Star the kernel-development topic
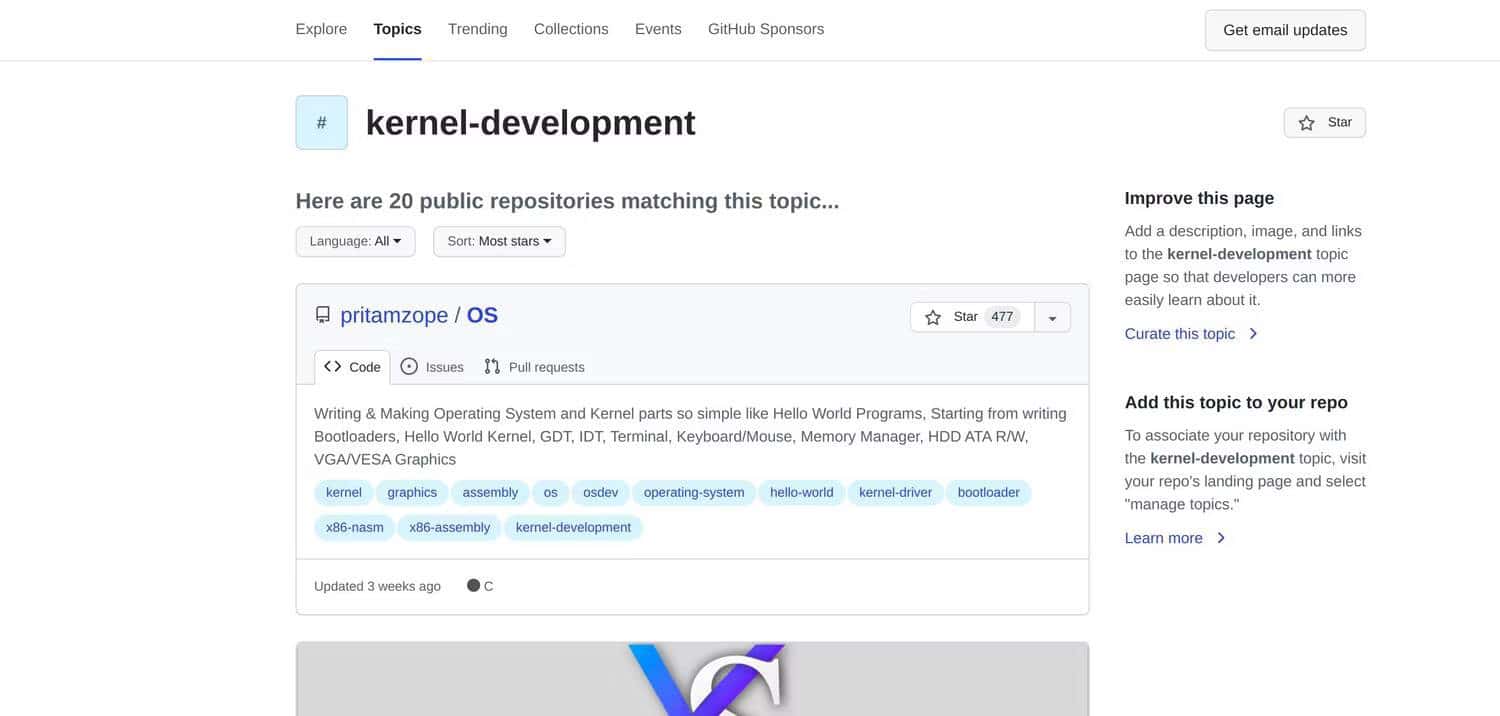Image resolution: width=1500 pixels, height=716 pixels. pos(1324,122)
